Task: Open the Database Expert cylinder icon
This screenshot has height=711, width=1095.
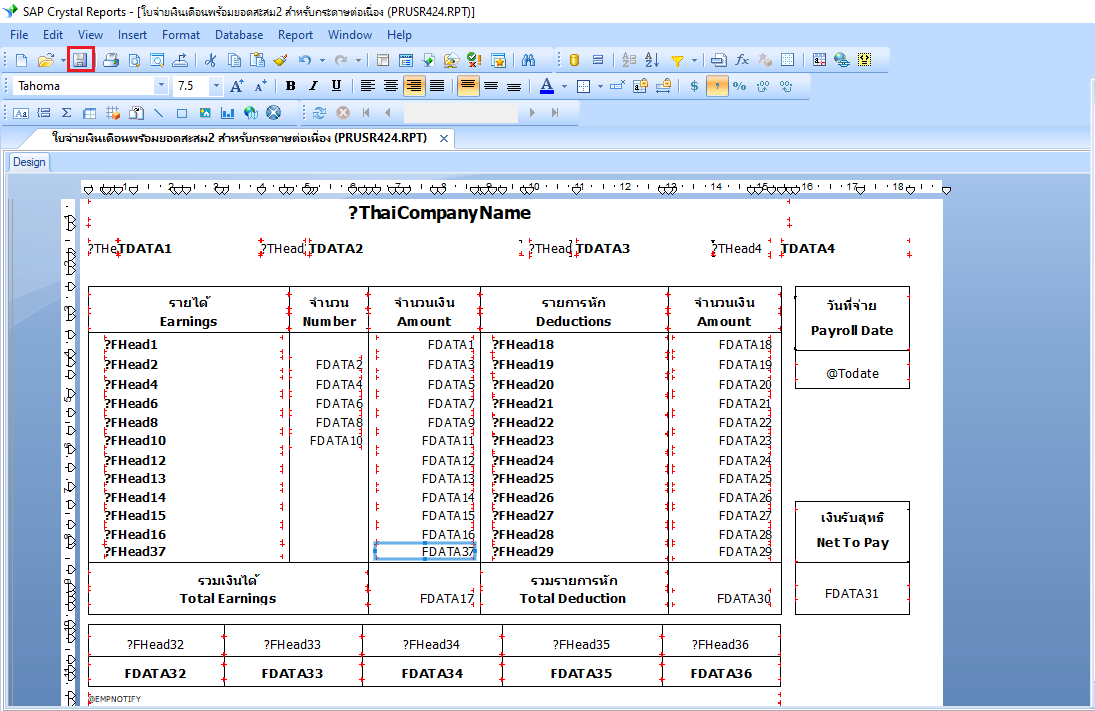Action: tap(574, 60)
